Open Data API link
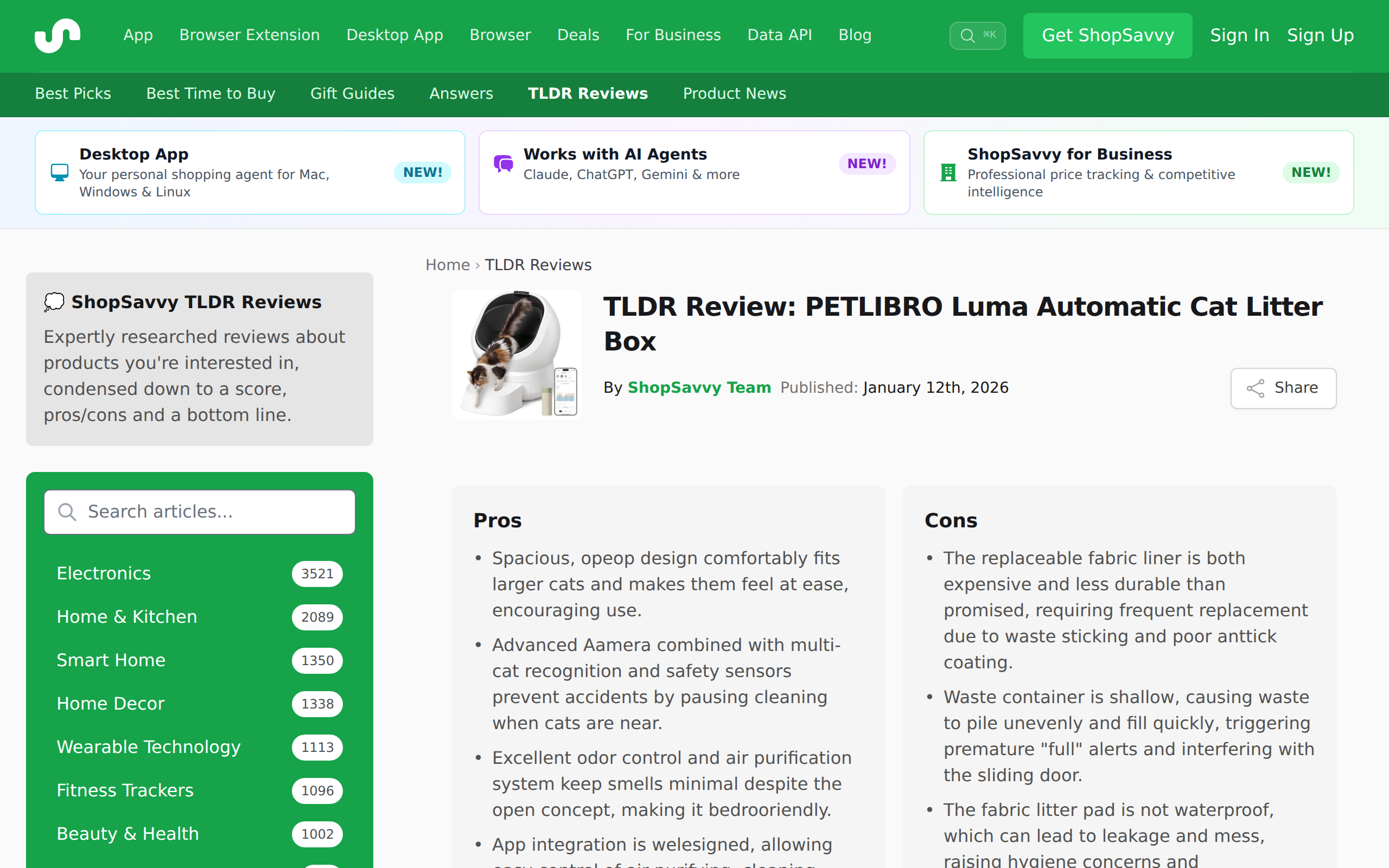 (x=780, y=35)
